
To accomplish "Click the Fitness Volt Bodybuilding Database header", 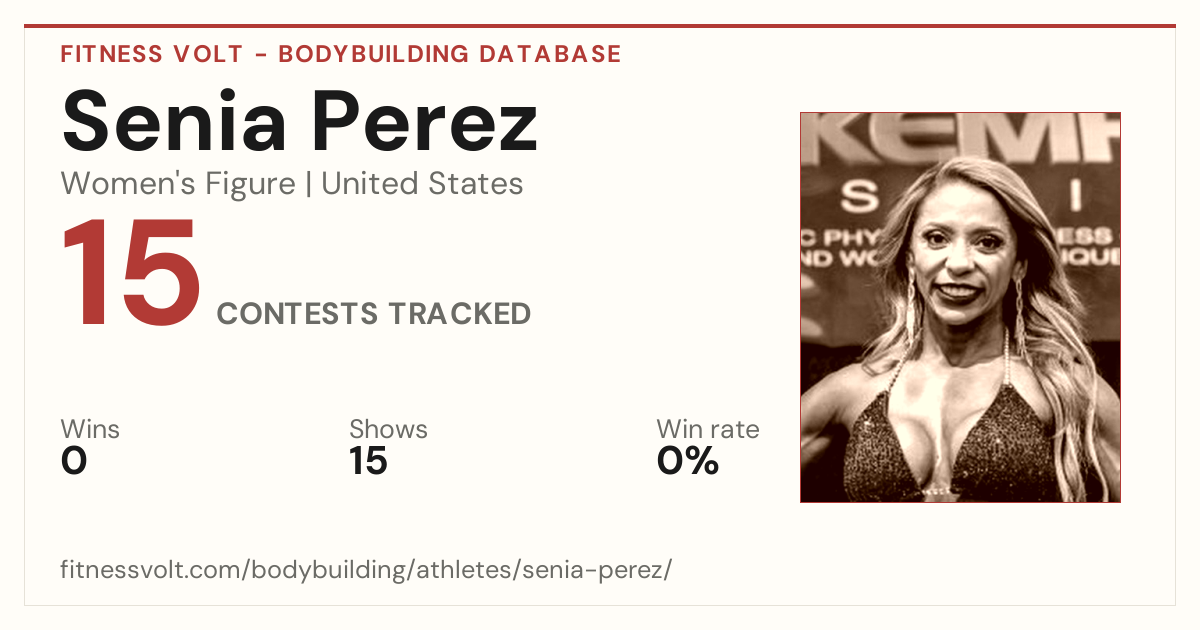I will tap(341, 54).
